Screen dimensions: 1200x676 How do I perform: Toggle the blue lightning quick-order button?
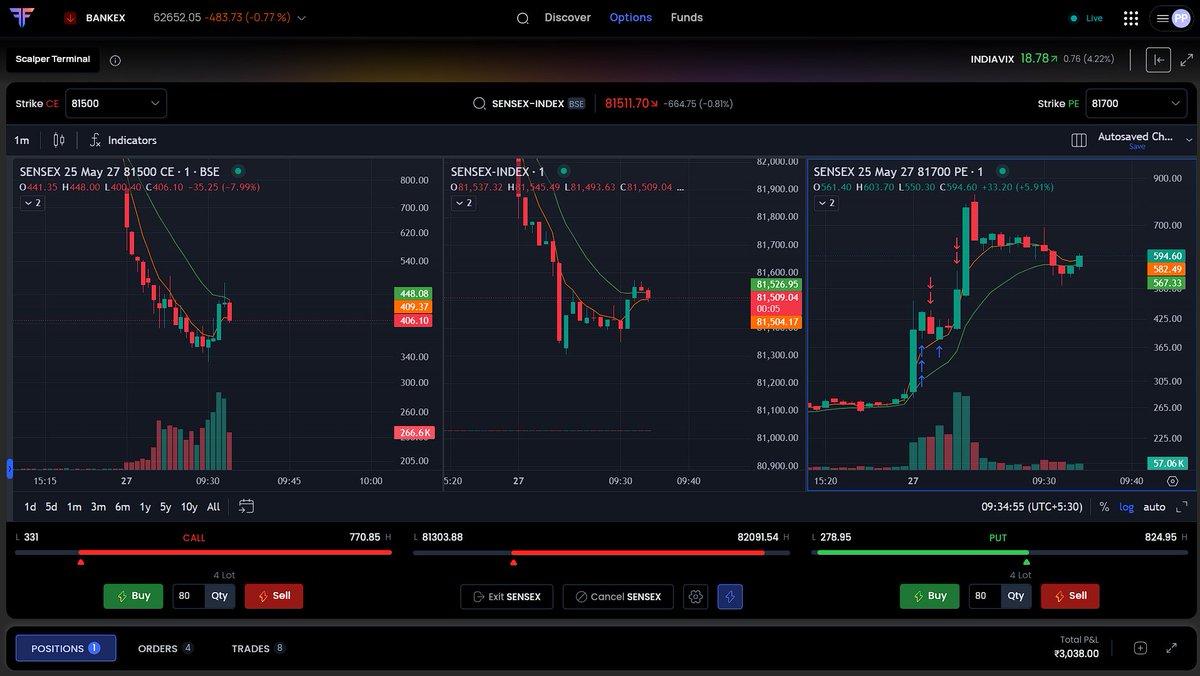(730, 597)
